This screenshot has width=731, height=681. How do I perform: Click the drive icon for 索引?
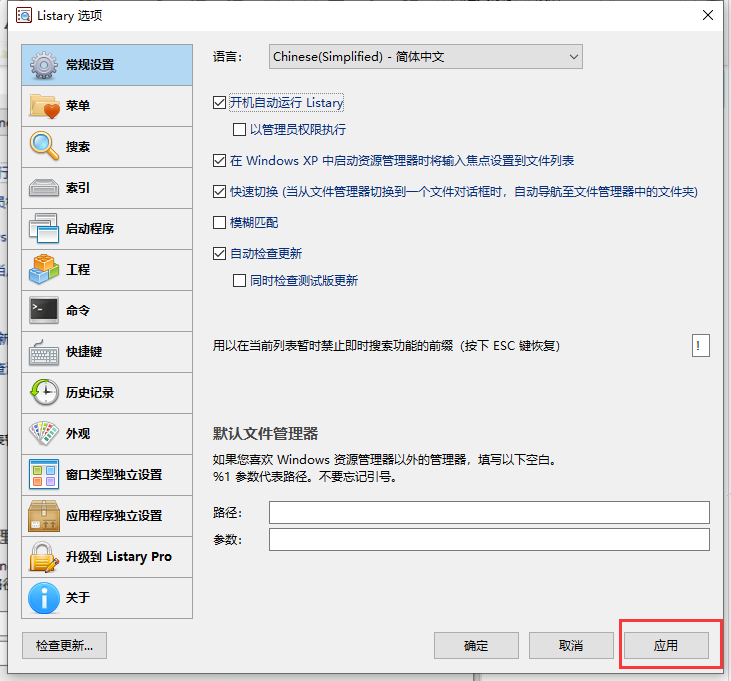point(44,188)
